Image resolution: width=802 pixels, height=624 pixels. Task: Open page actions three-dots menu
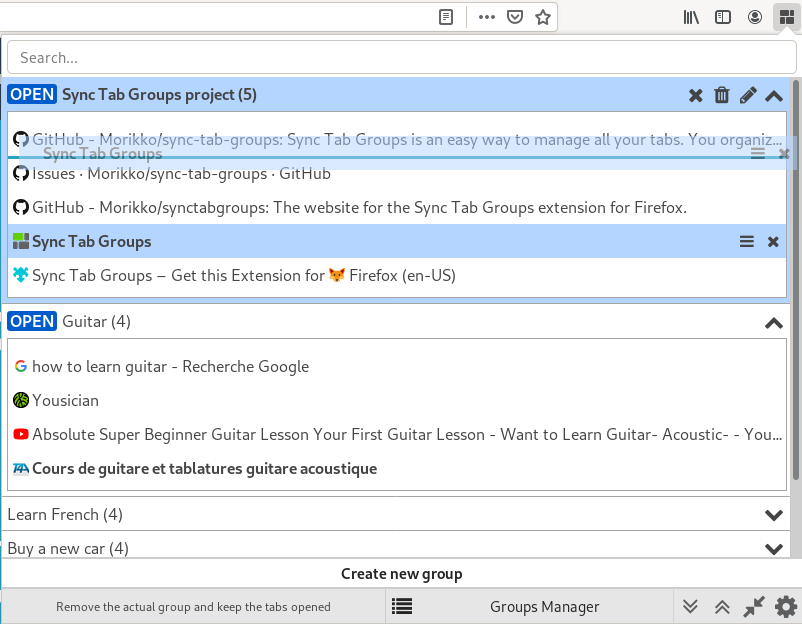coord(486,17)
